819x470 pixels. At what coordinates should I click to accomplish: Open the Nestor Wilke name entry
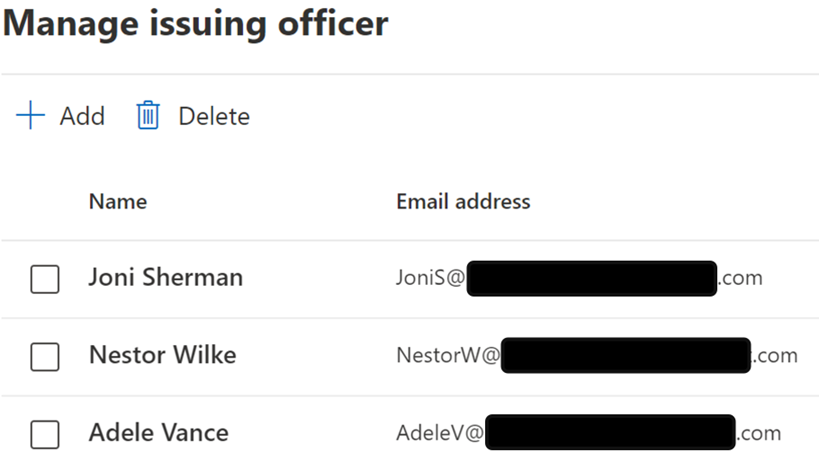162,355
